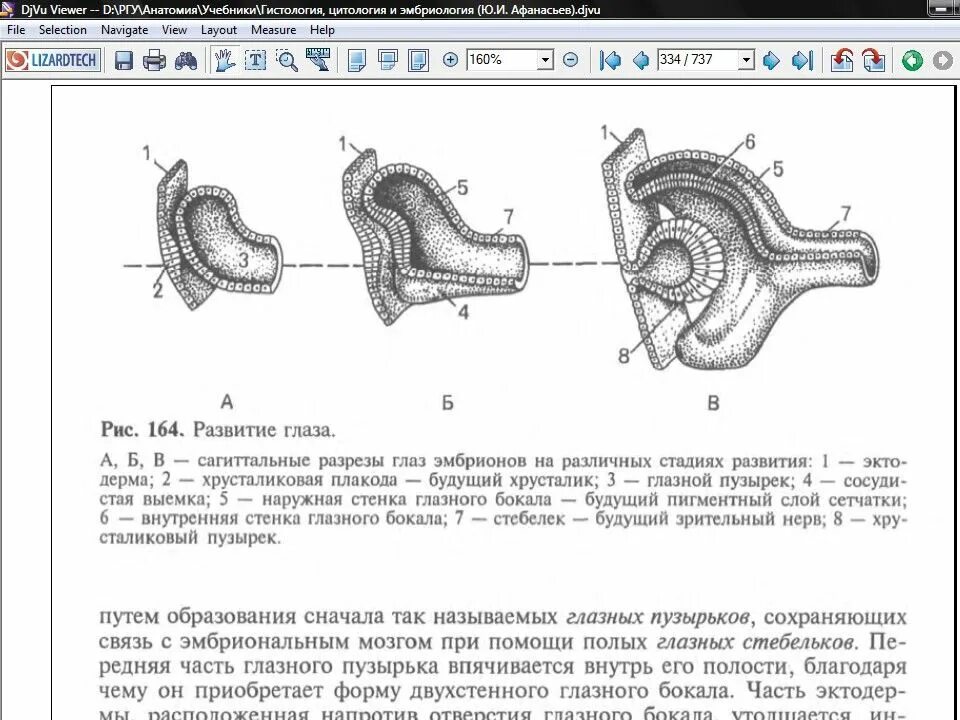Switch to continuous page layout icon
Viewport: 960px width, 720px height.
click(388, 60)
